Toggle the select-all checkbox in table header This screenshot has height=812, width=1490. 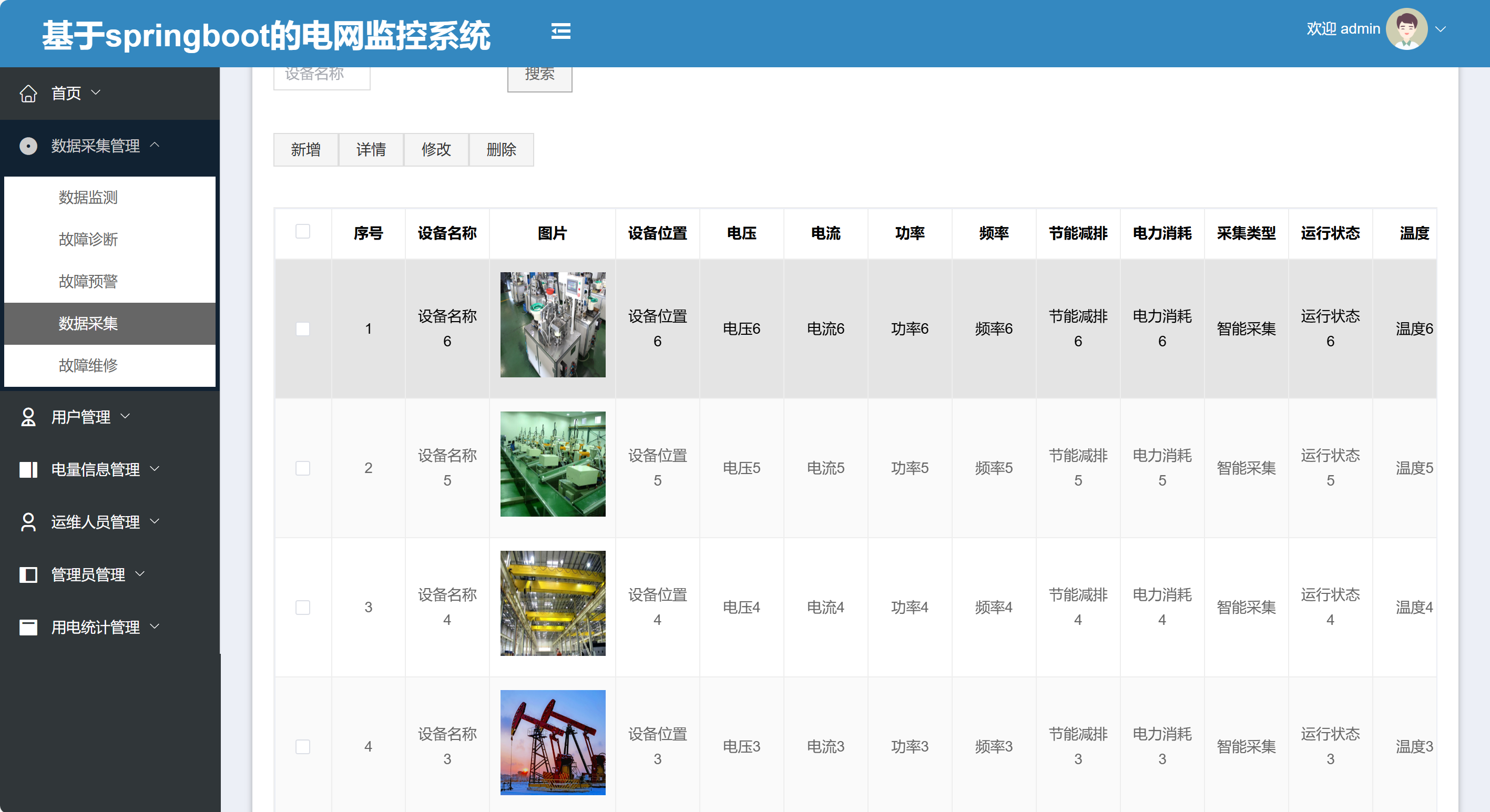[302, 231]
